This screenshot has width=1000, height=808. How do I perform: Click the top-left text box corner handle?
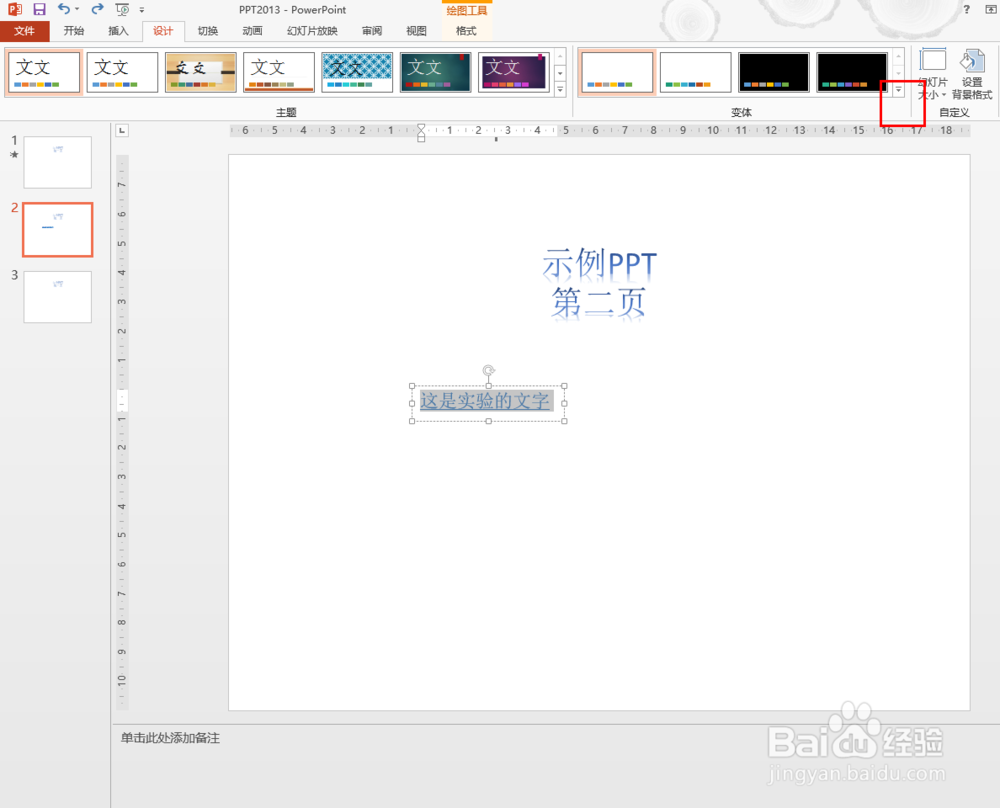pyautogui.click(x=412, y=386)
